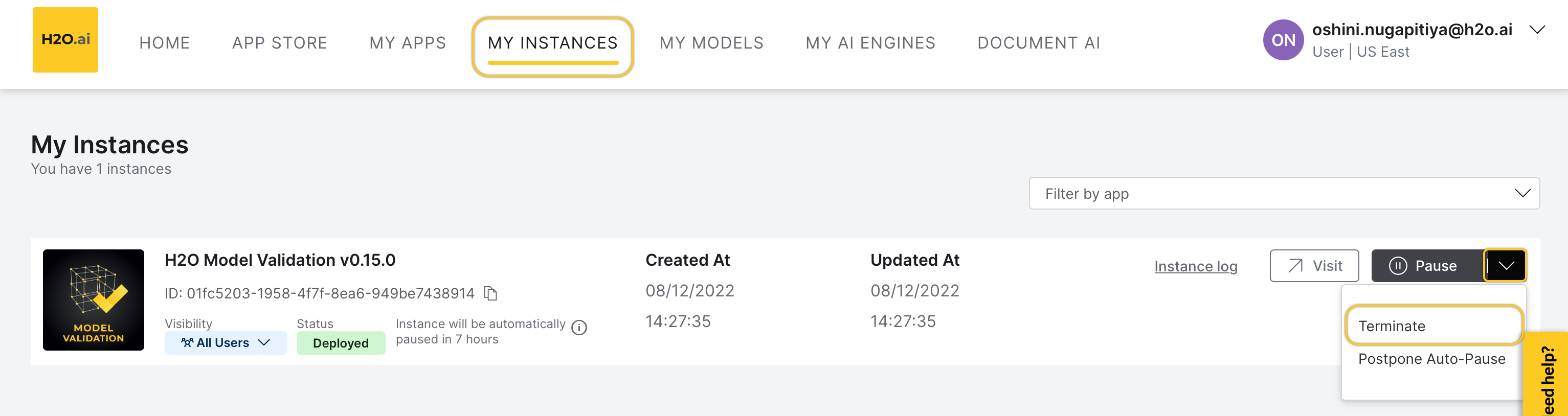Open the Instance log link
Screen dimensions: 1568x416
coord(1196,266)
